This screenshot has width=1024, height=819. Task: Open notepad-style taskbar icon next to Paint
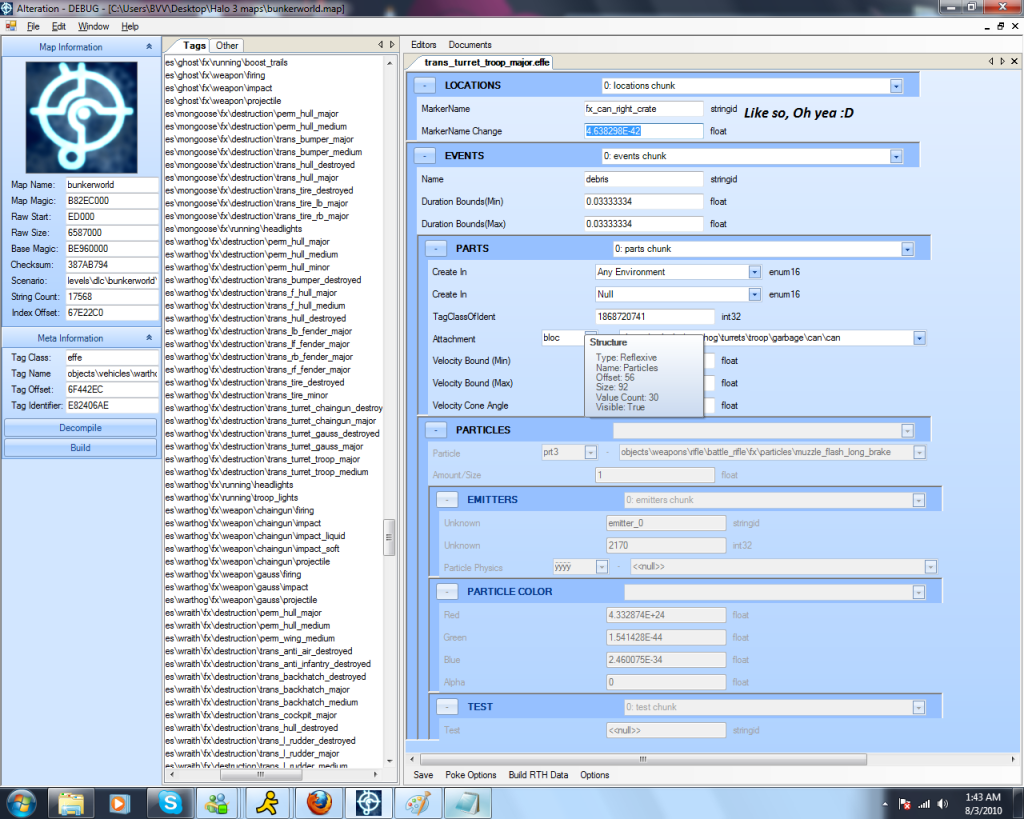tap(468, 803)
